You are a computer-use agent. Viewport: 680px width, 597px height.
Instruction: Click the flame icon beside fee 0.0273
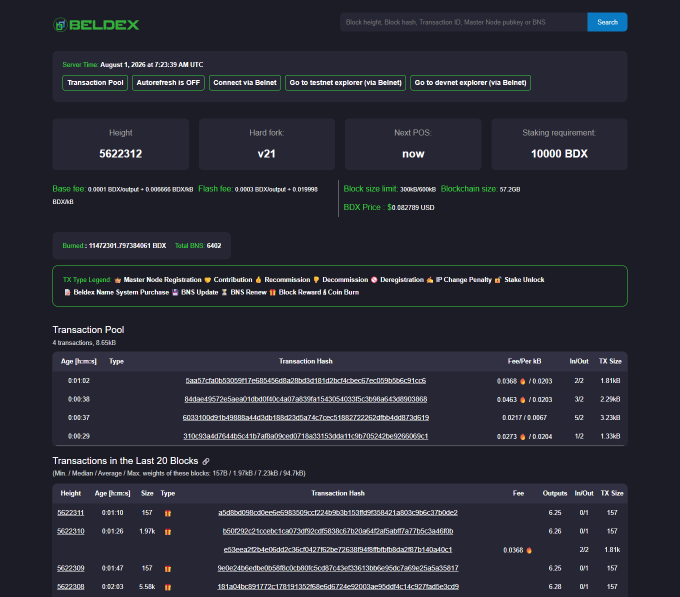point(523,437)
